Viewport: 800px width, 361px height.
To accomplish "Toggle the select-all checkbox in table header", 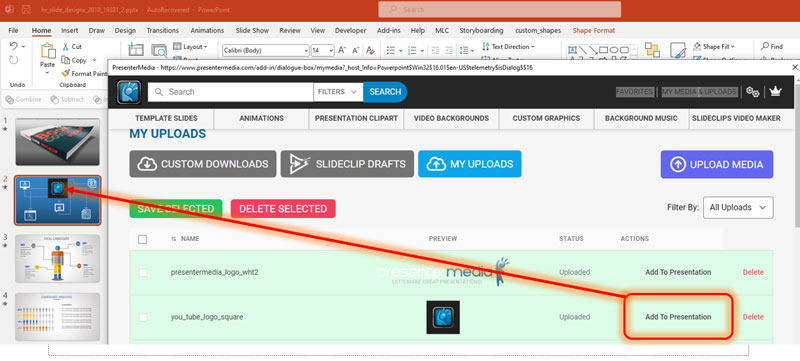I will pos(143,239).
